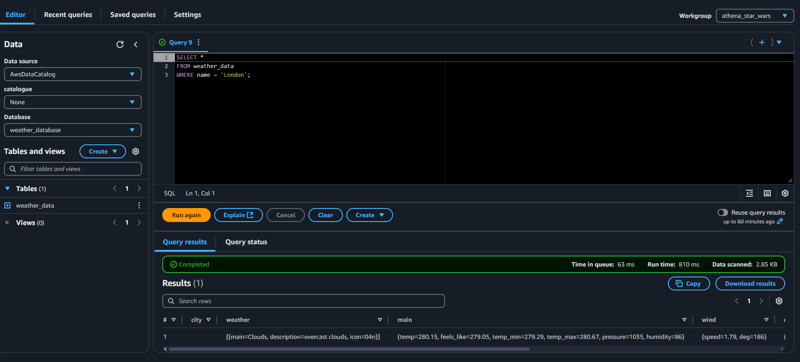
Task: Refresh the Data panel
Action: click(120, 44)
